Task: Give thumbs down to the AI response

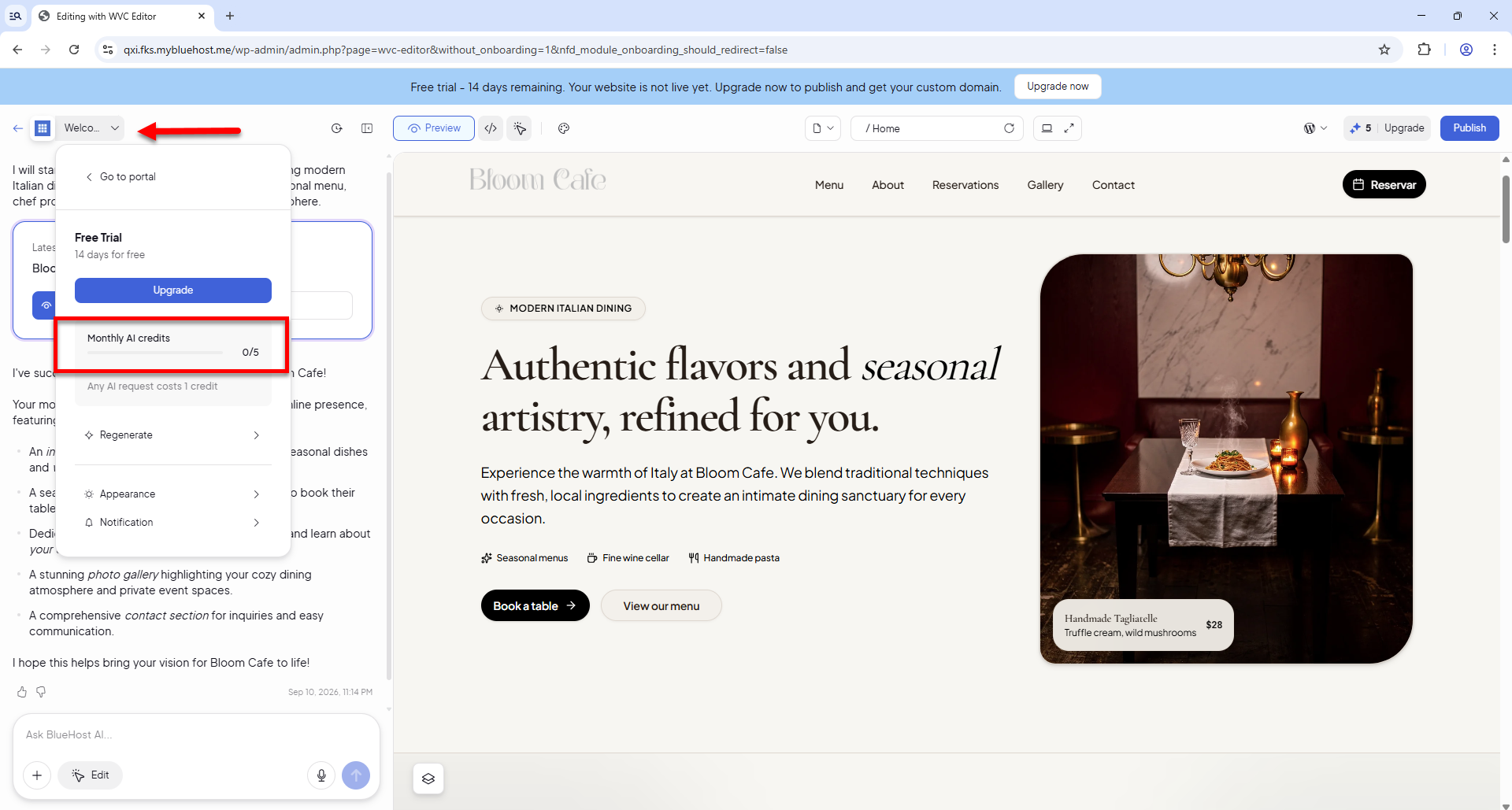Action: coord(41,692)
